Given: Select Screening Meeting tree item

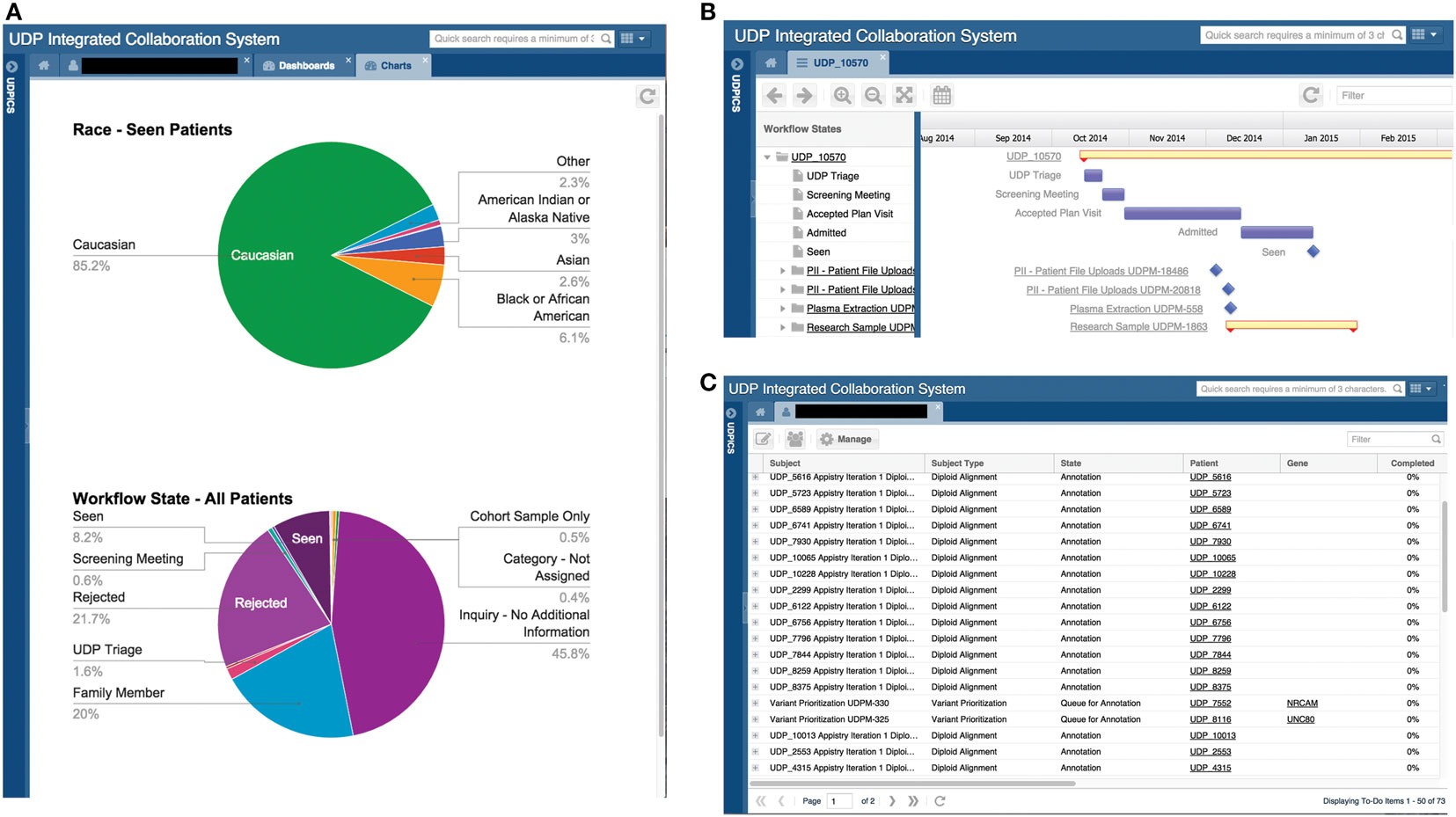Looking at the screenshot, I should click(x=848, y=195).
